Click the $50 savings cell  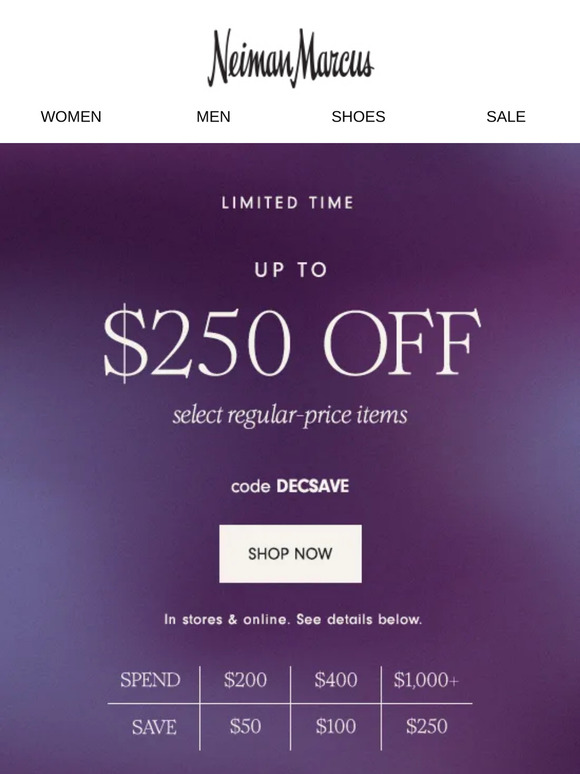click(245, 726)
